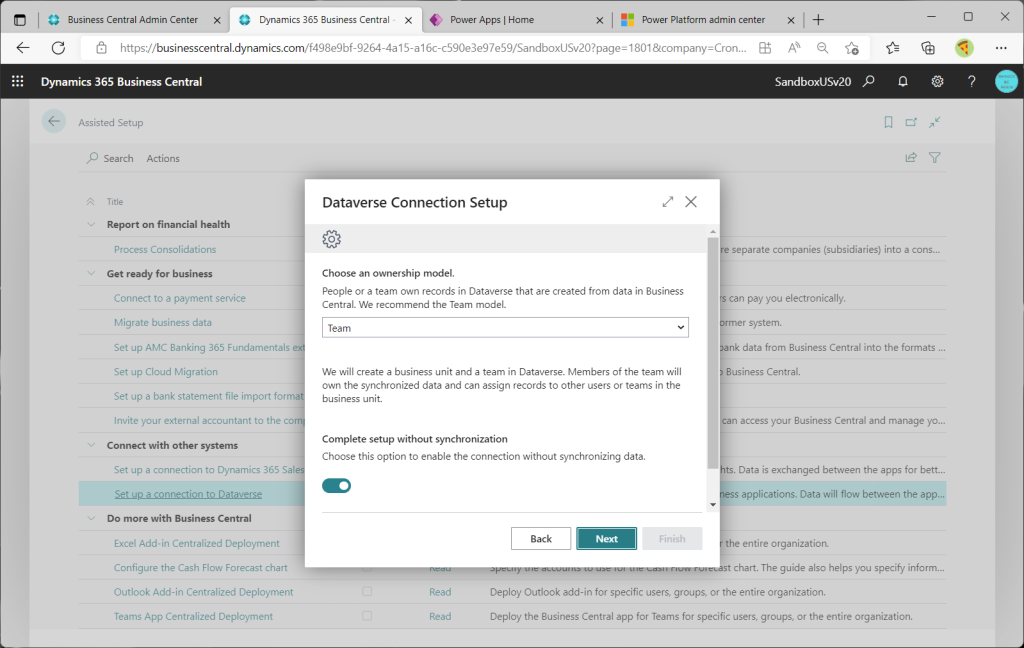The height and width of the screenshot is (648, 1024).
Task: Click the gear icon in the dialog
Action: [332, 239]
